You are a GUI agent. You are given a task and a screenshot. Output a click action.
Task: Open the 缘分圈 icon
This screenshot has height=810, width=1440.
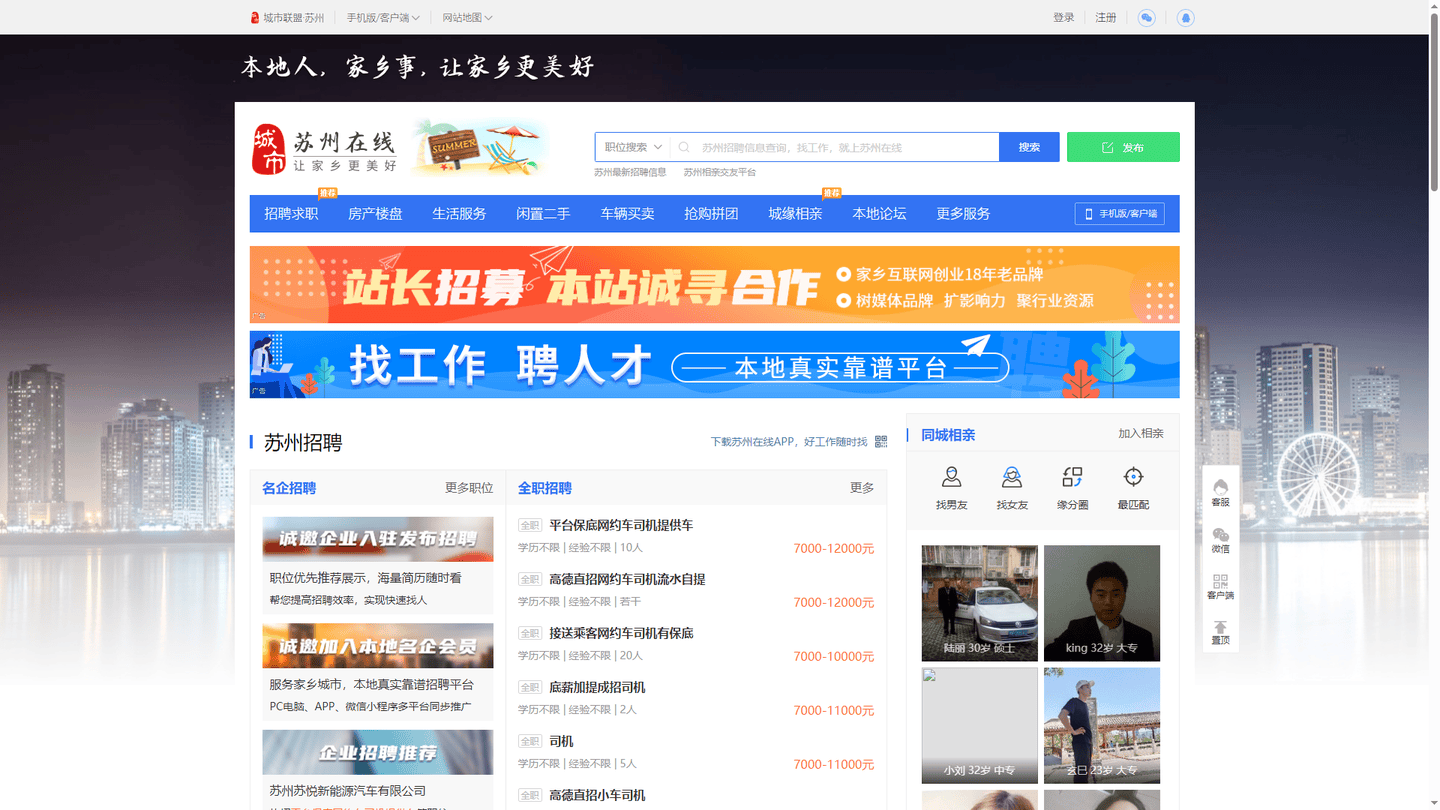tap(1073, 477)
